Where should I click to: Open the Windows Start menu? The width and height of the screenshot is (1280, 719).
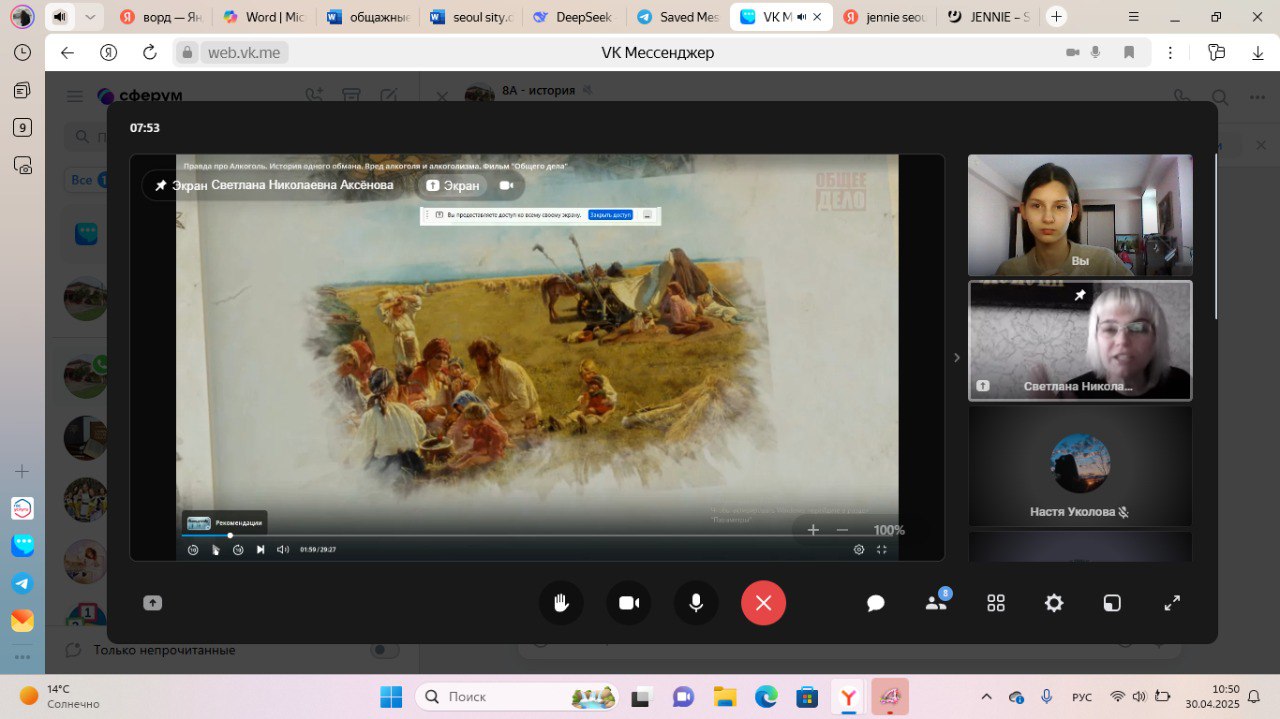point(391,697)
